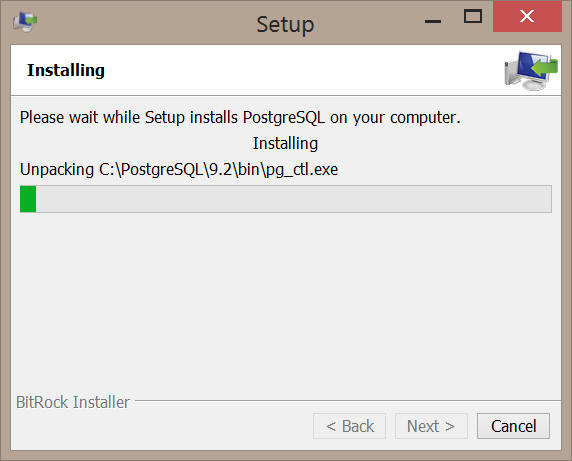The width and height of the screenshot is (572, 461).
Task: Cancel the PostgreSQL installation
Action: point(513,426)
